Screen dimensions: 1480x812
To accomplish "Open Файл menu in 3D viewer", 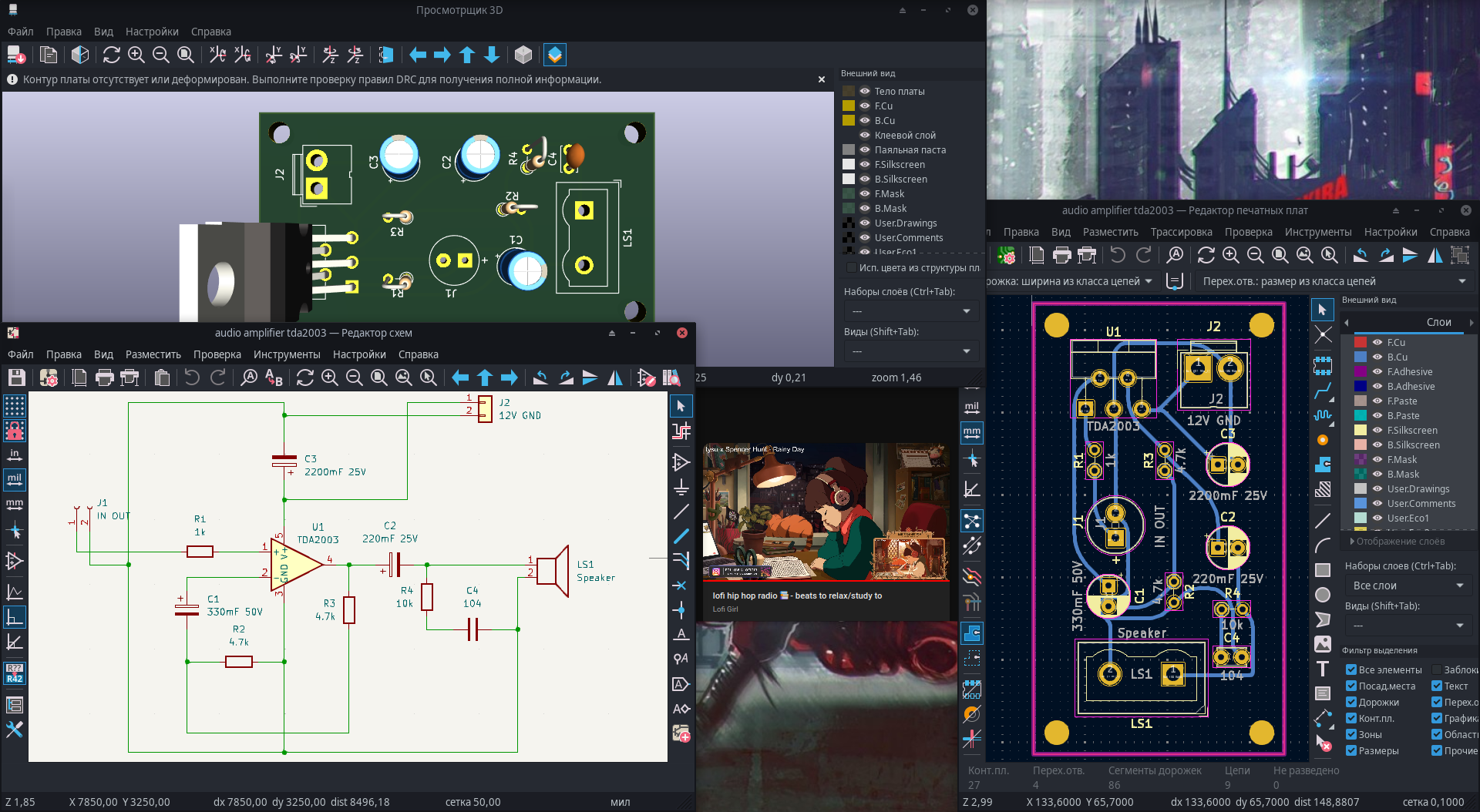I will click(x=21, y=32).
